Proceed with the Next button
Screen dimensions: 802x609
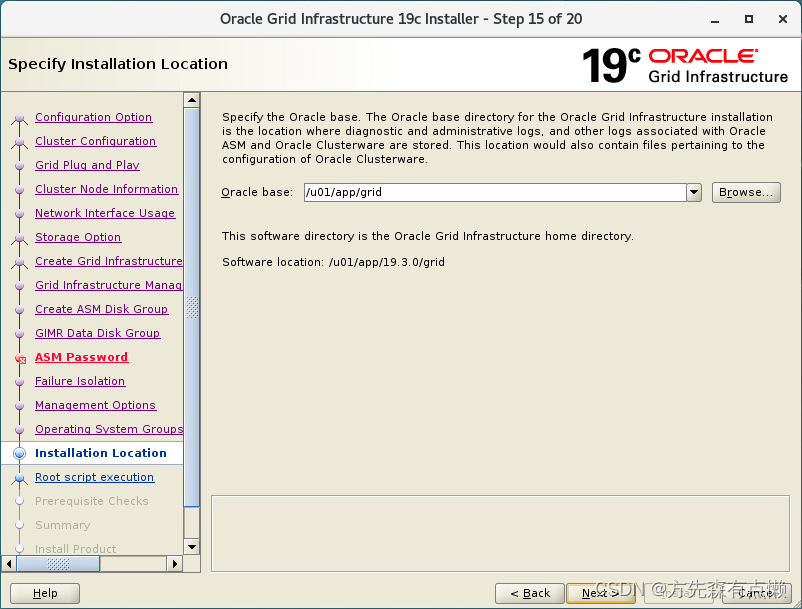[x=600, y=593]
